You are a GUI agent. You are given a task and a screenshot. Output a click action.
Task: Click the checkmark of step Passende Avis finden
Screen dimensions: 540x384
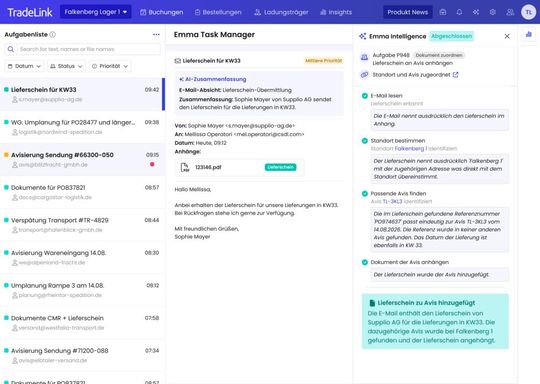[x=365, y=194]
